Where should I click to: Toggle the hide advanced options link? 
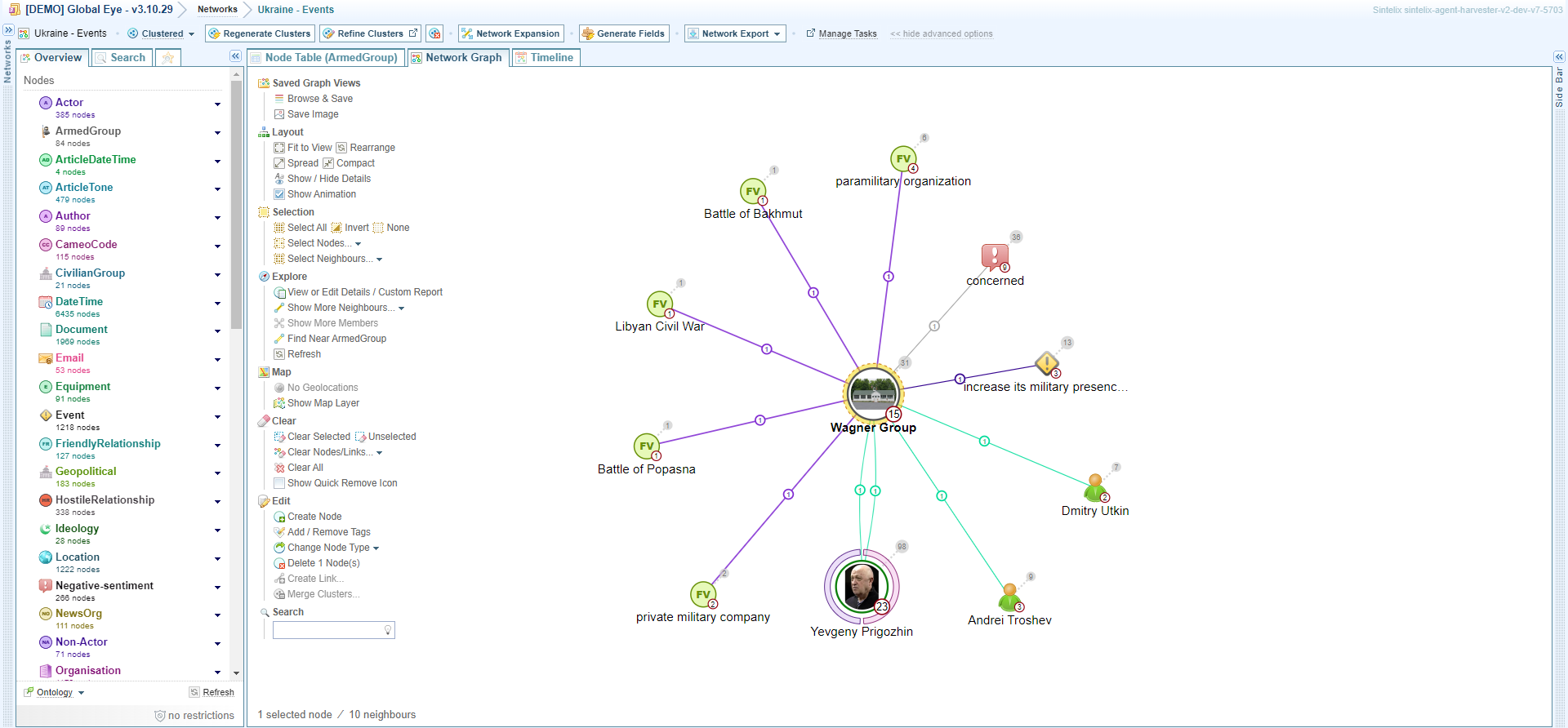942,34
